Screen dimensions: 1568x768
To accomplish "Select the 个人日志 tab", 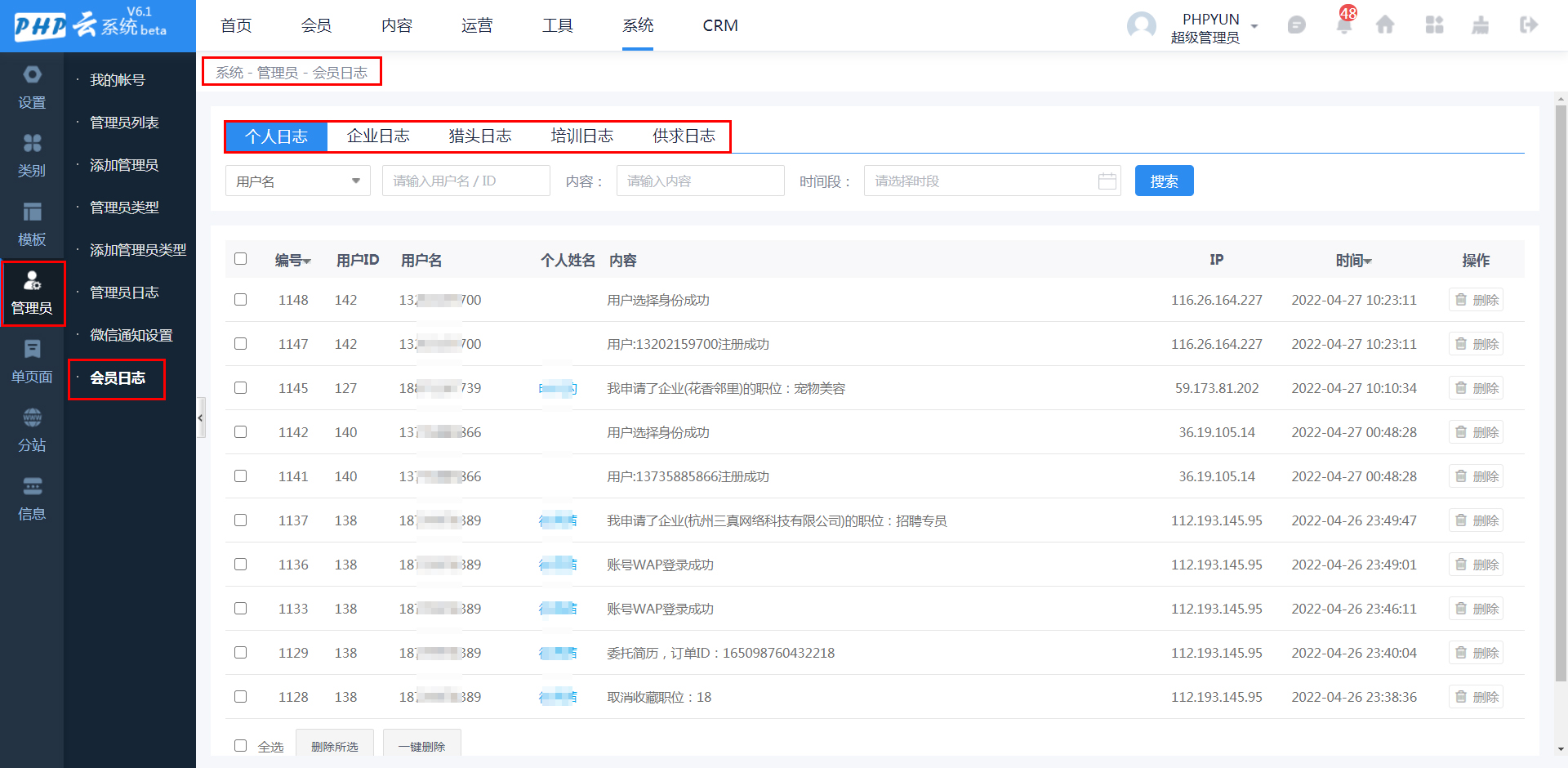I will (276, 136).
